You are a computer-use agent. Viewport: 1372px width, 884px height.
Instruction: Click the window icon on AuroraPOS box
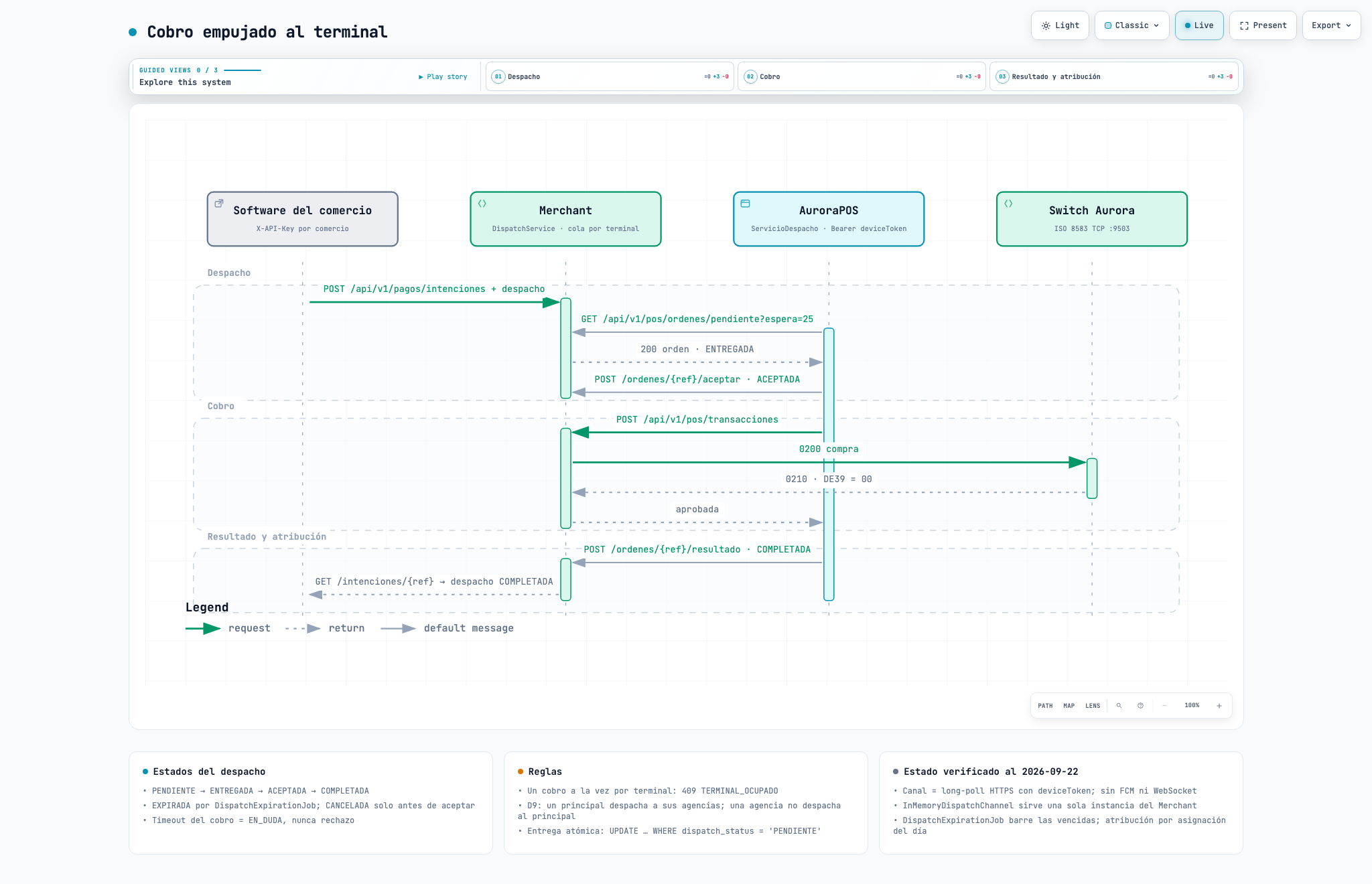pyautogui.click(x=746, y=204)
